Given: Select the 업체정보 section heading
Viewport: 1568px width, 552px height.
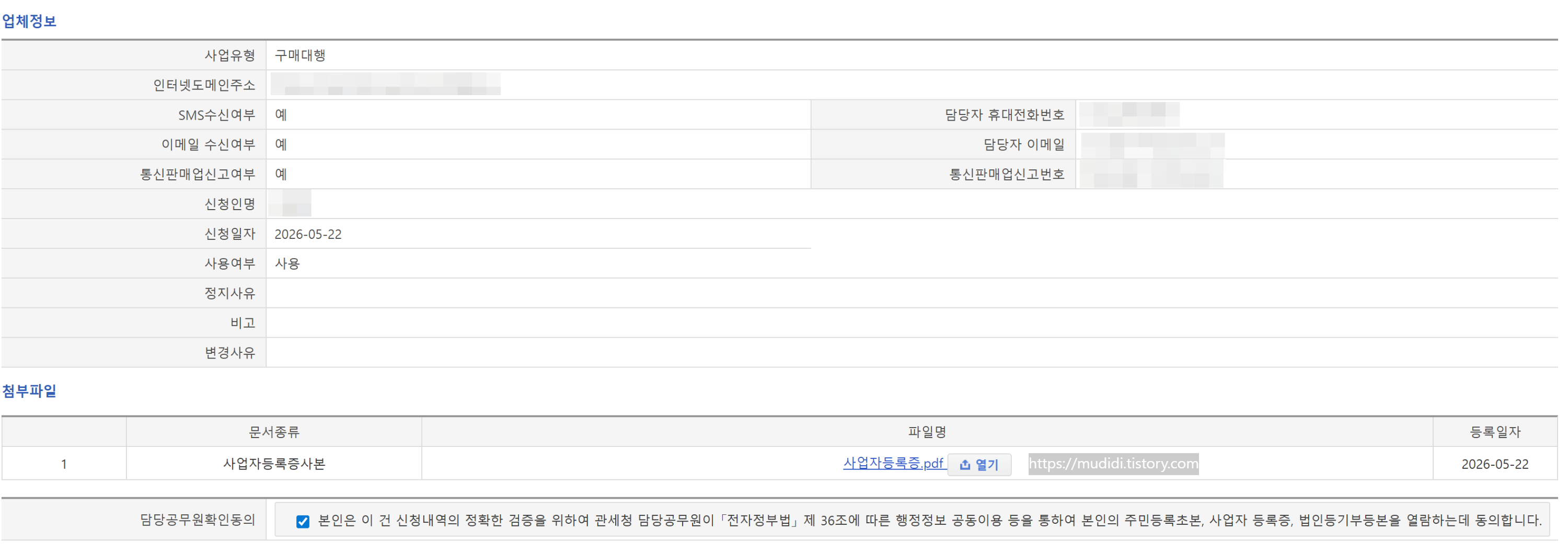Looking at the screenshot, I should [29, 21].
